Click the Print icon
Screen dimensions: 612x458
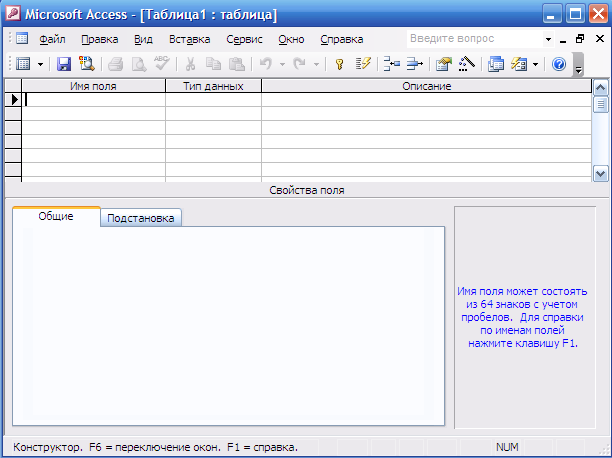(116, 64)
